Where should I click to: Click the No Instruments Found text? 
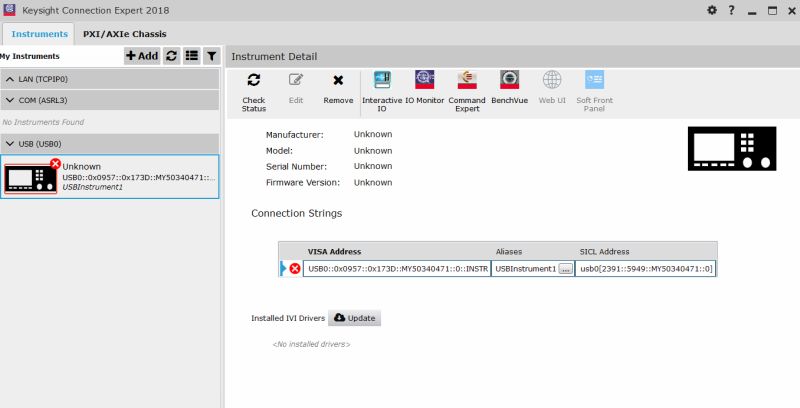(43, 122)
